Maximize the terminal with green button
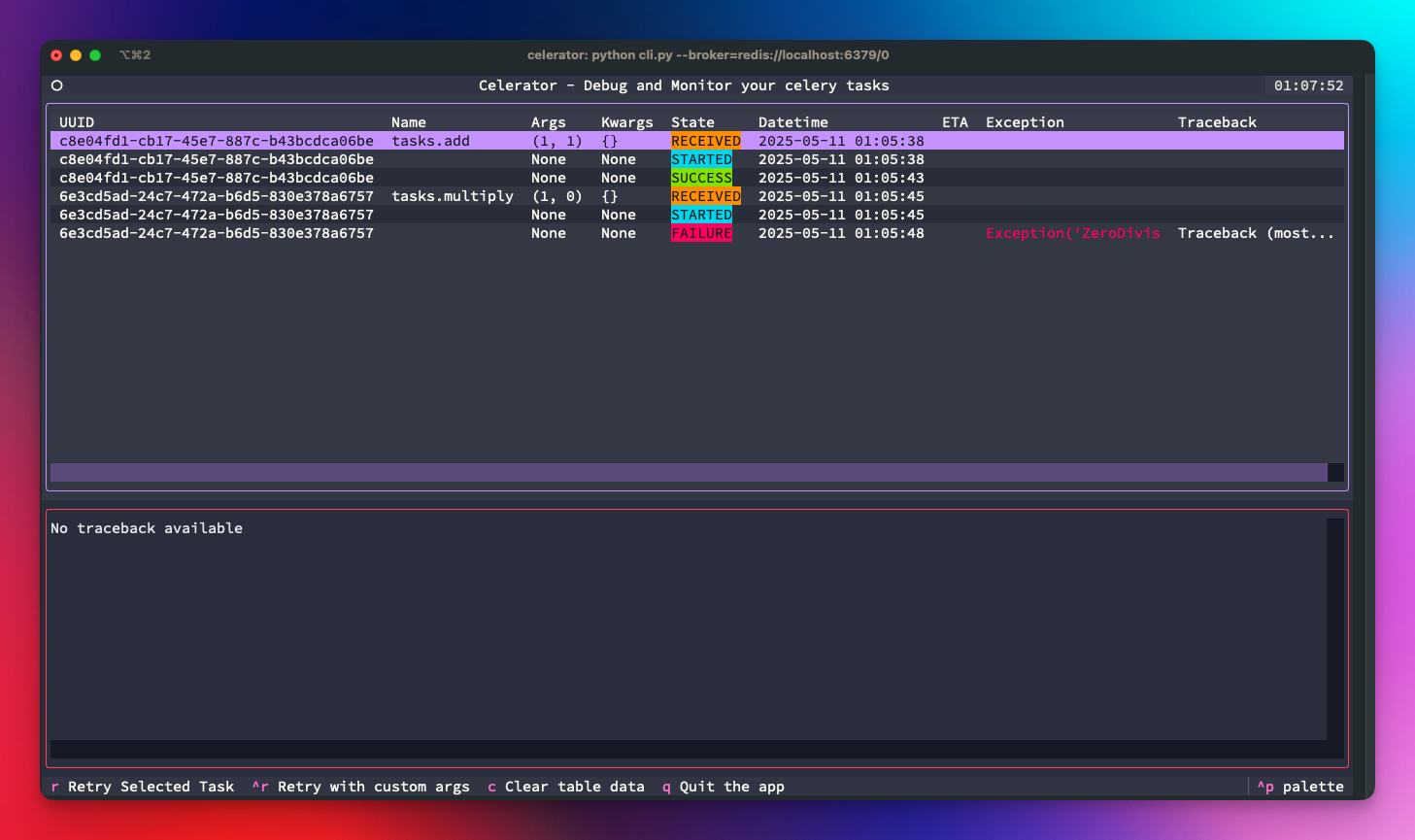The image size is (1415, 840). (95, 55)
